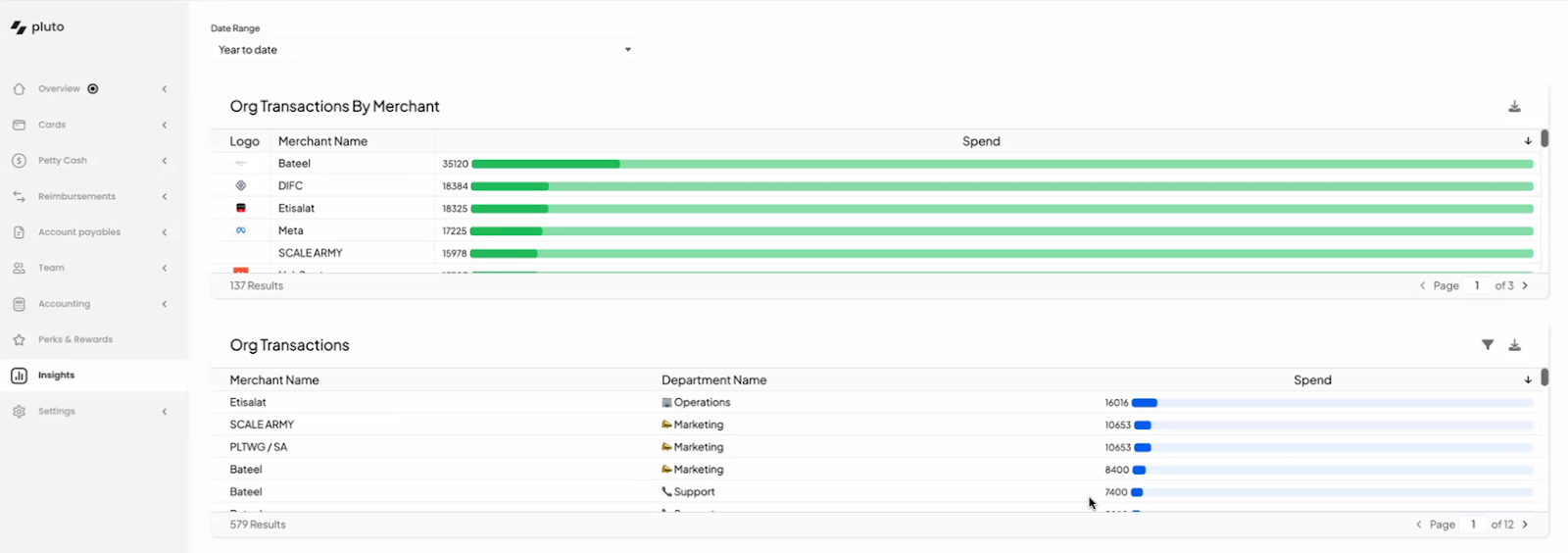Go to next page of Org Transactions
The height and width of the screenshot is (553, 1568).
[x=1525, y=525]
